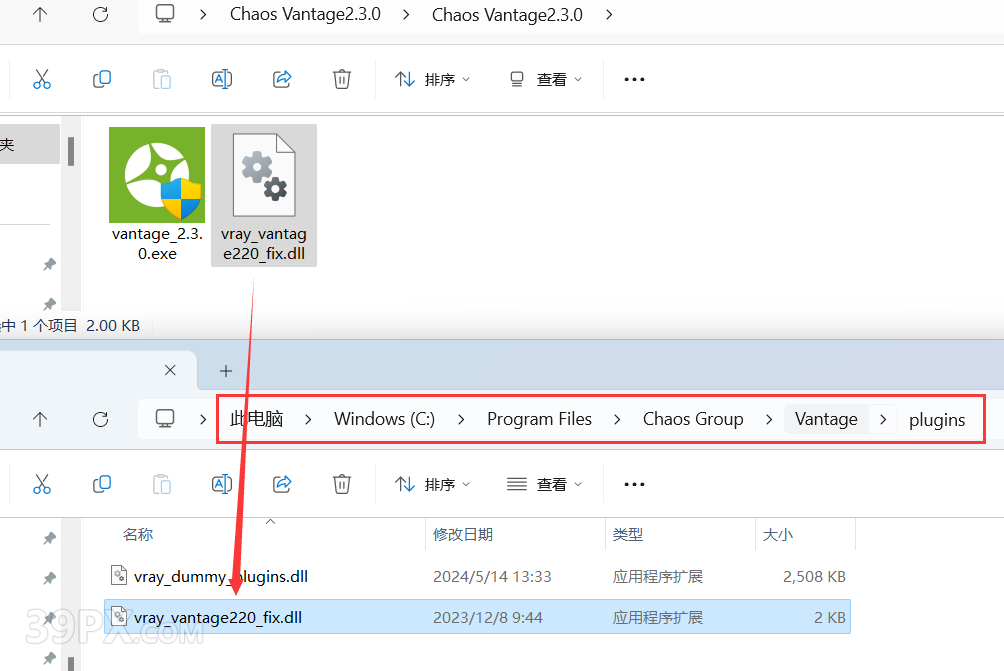1004x671 pixels.
Task: Click the 2 KB size cell
Action: [x=830, y=618]
